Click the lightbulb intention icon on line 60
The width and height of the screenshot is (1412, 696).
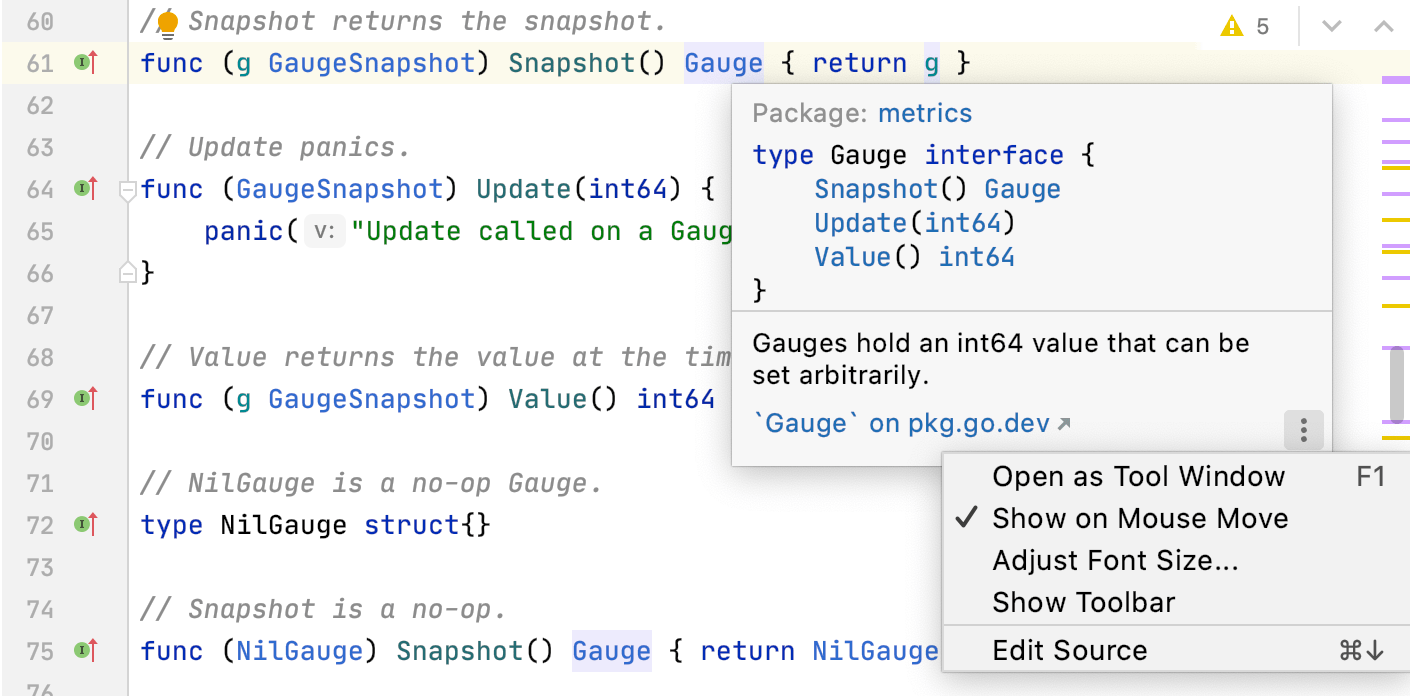(168, 22)
